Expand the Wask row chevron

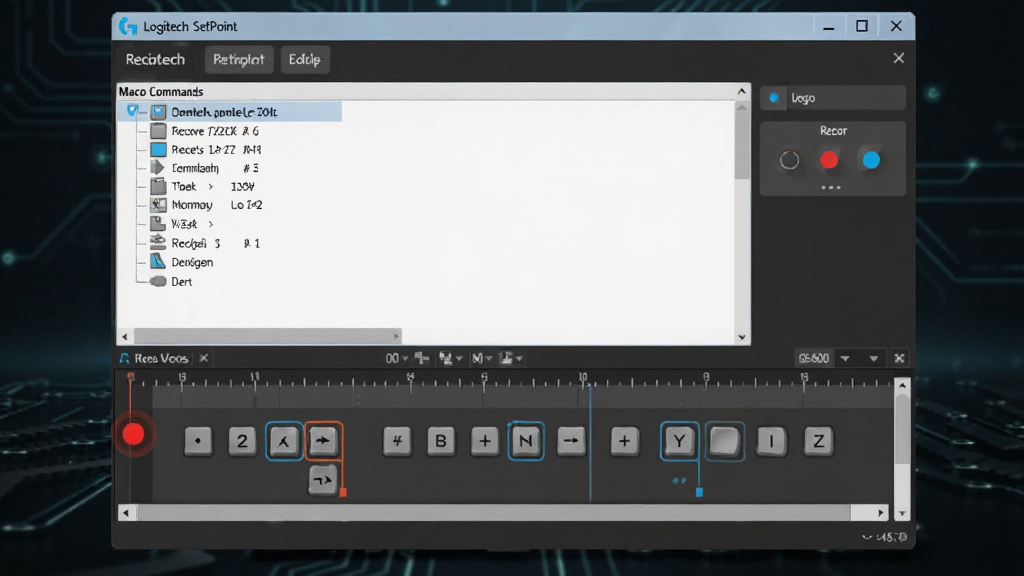click(210, 224)
